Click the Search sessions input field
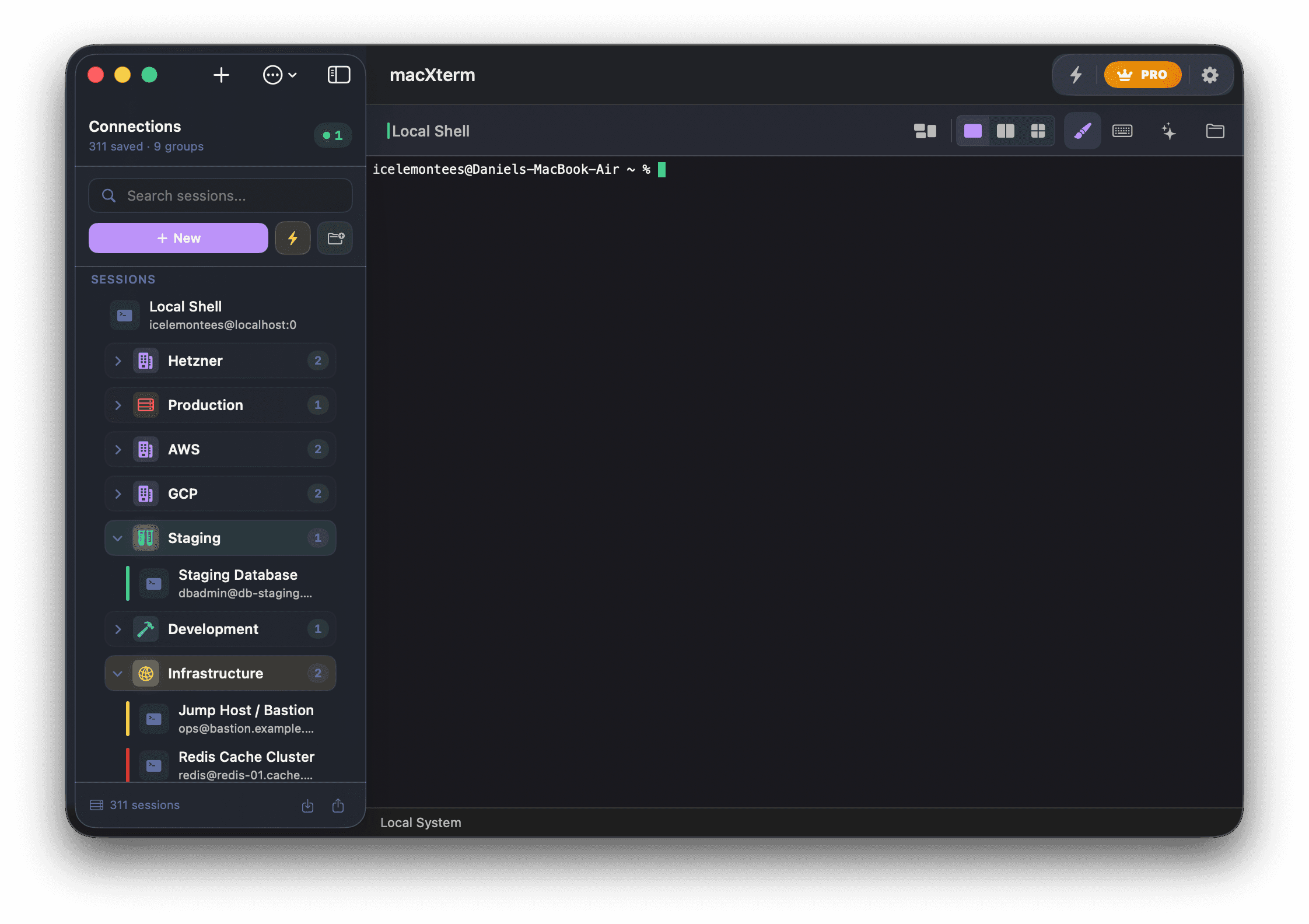The width and height of the screenshot is (1309, 924). 220,195
